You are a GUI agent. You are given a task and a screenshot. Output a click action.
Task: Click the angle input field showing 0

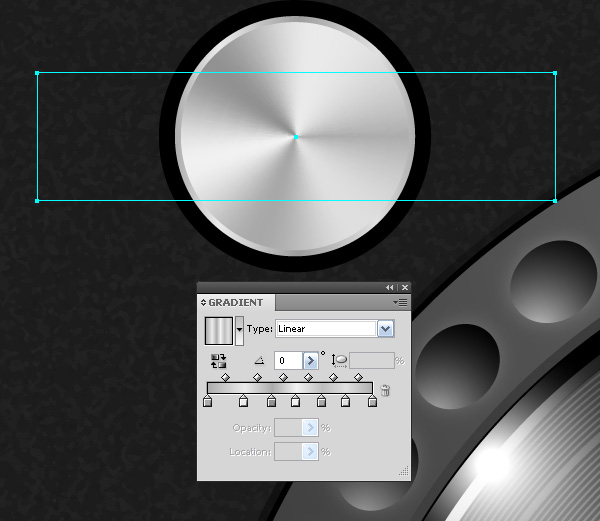[x=289, y=360]
